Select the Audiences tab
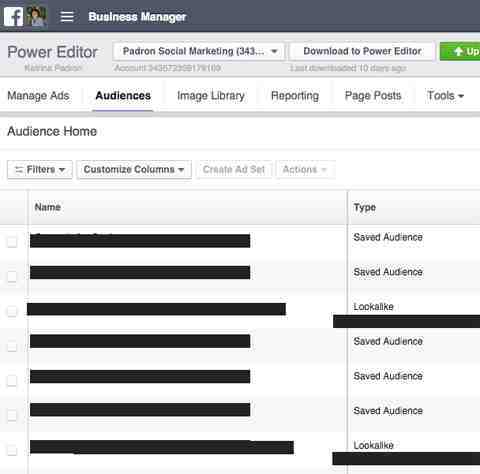This screenshot has height=474, width=480. point(123,96)
